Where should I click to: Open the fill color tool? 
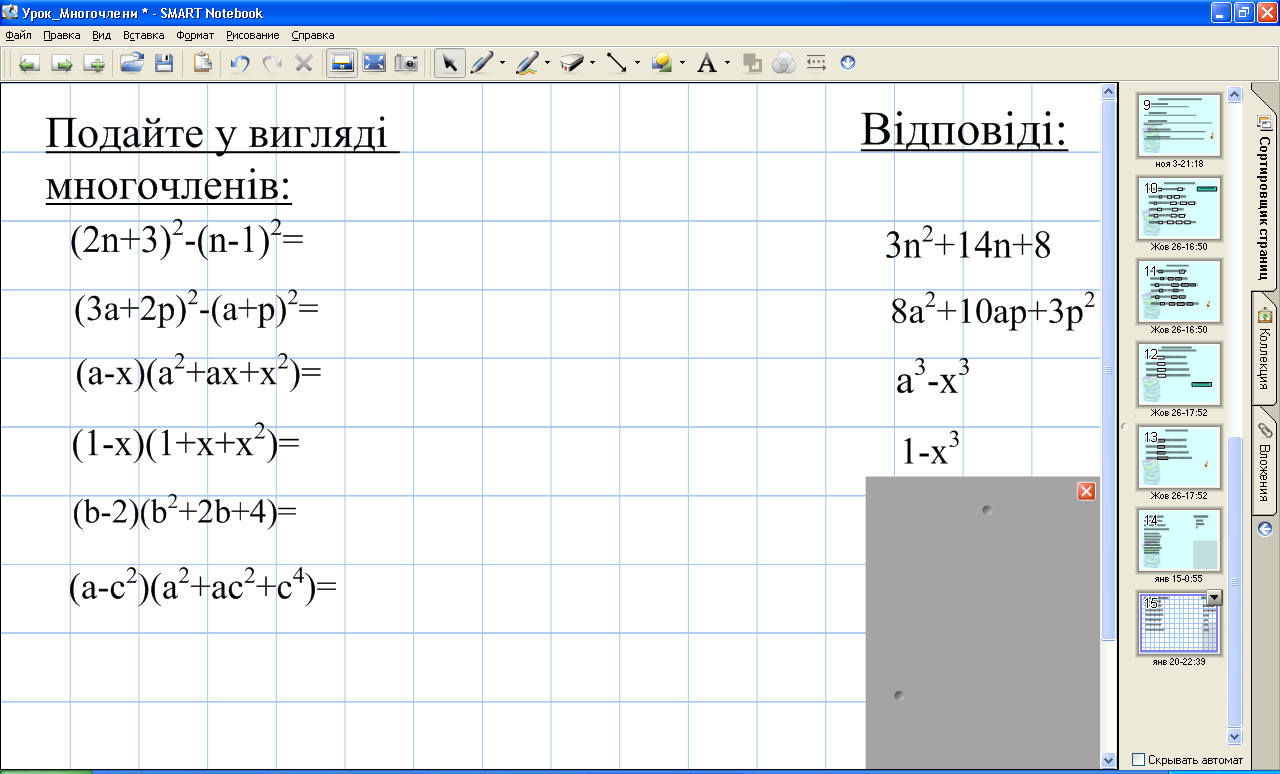tap(753, 64)
